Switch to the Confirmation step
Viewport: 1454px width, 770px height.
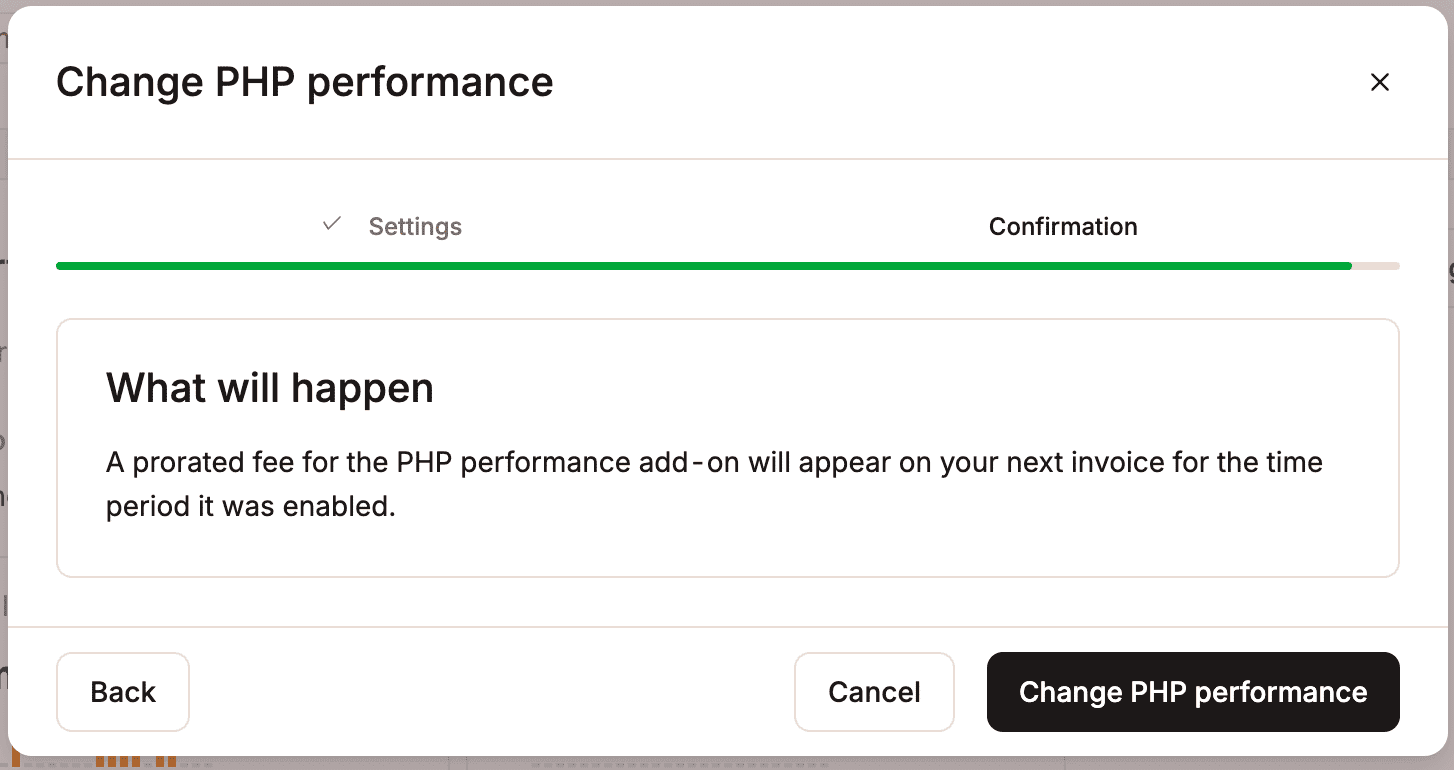click(1063, 226)
